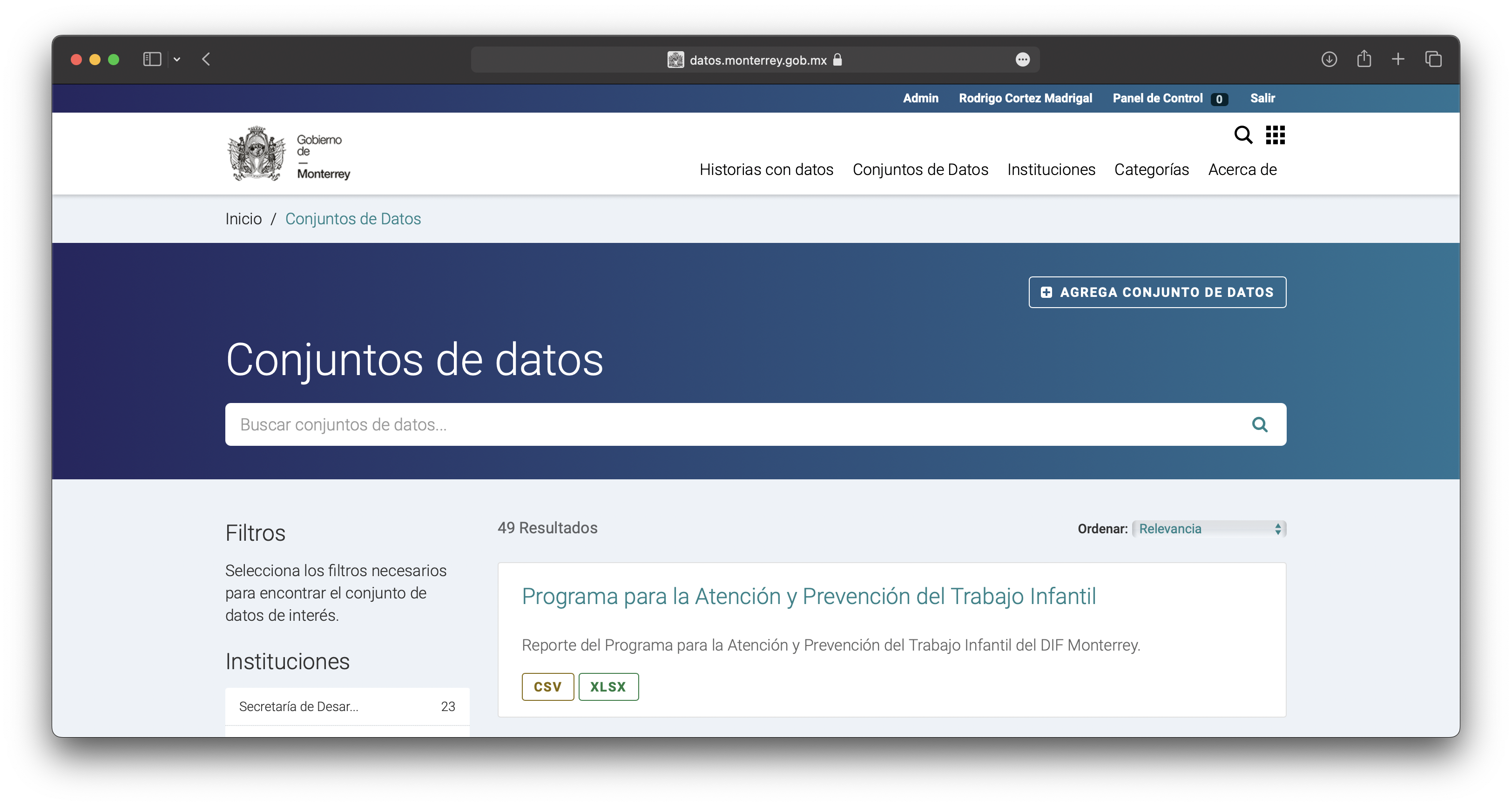This screenshot has width=1512, height=806.
Task: Open Acerca de page
Action: [x=1242, y=169]
